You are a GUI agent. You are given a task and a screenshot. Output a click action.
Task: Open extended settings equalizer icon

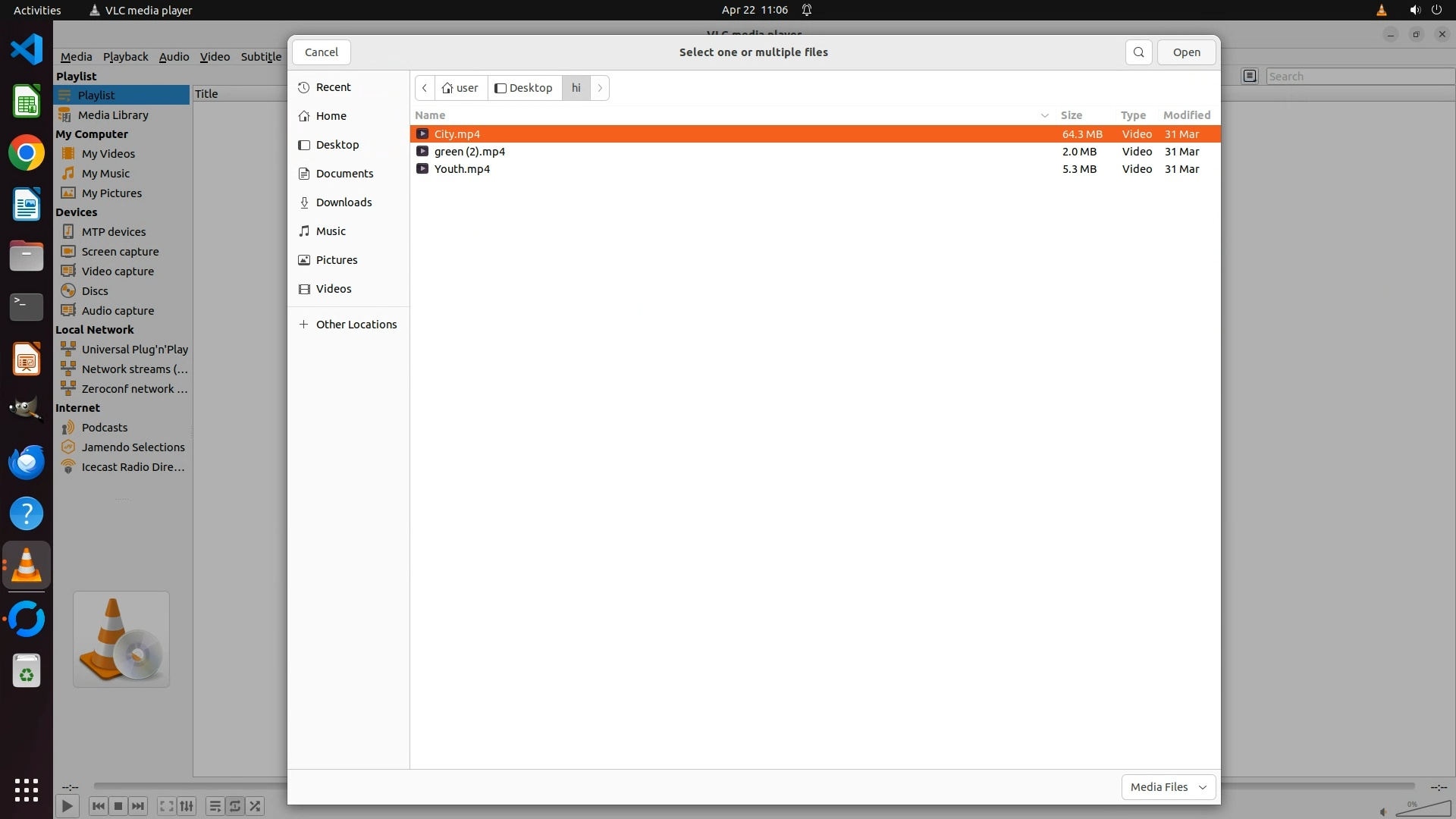click(187, 806)
